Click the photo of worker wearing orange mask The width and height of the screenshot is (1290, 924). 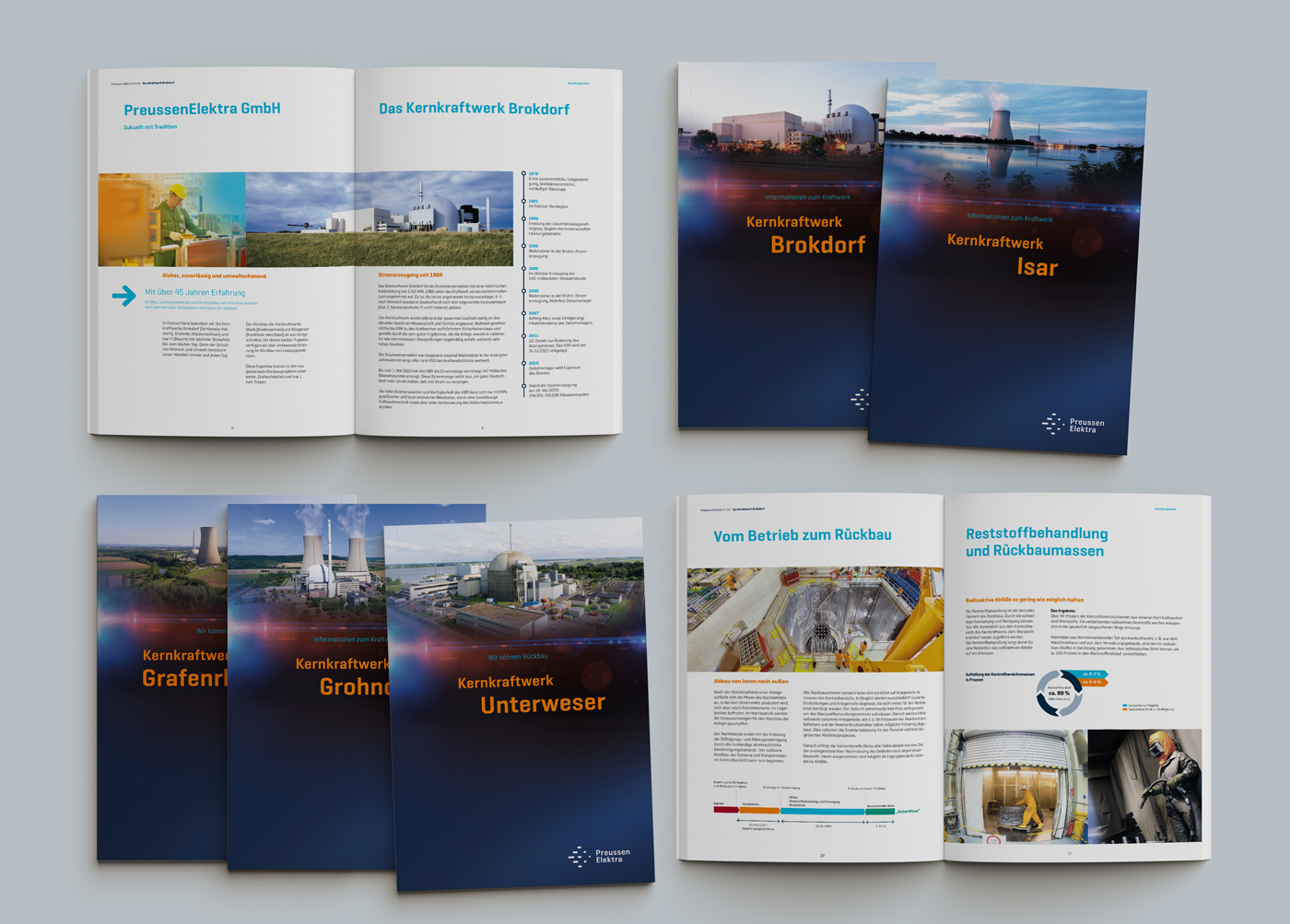point(1144,786)
